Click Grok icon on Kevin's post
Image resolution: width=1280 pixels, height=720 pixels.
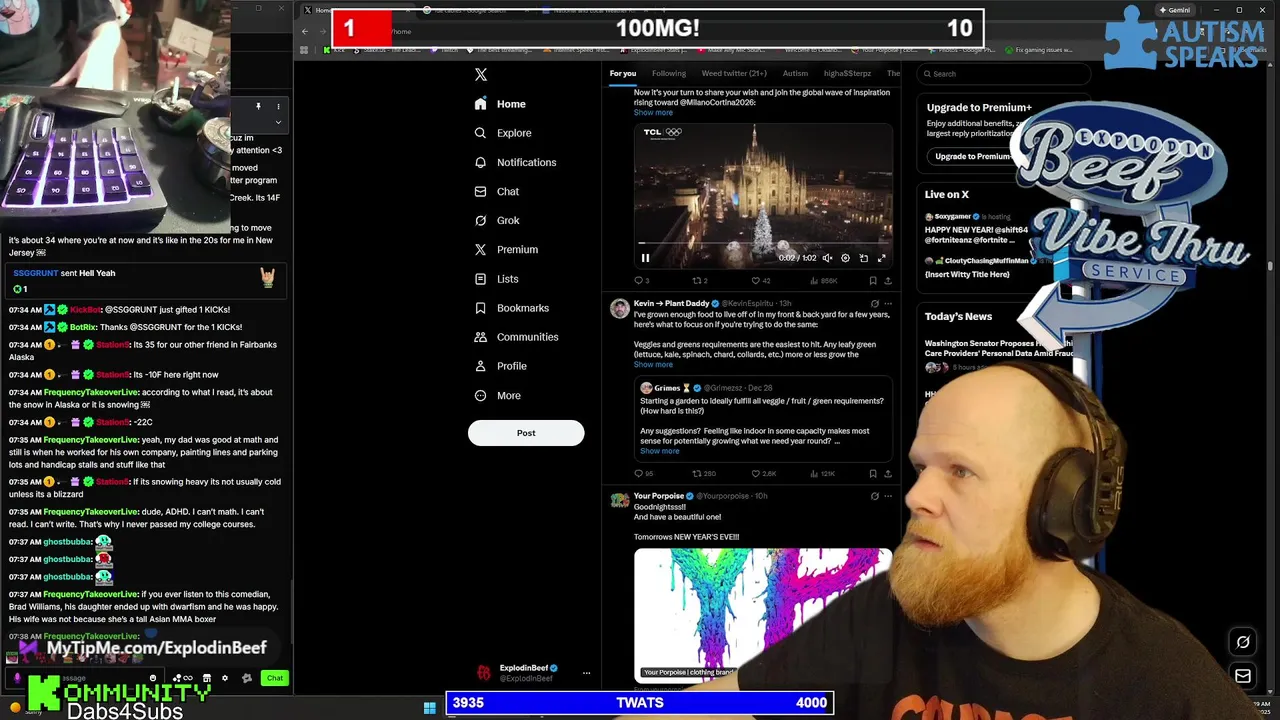[874, 303]
